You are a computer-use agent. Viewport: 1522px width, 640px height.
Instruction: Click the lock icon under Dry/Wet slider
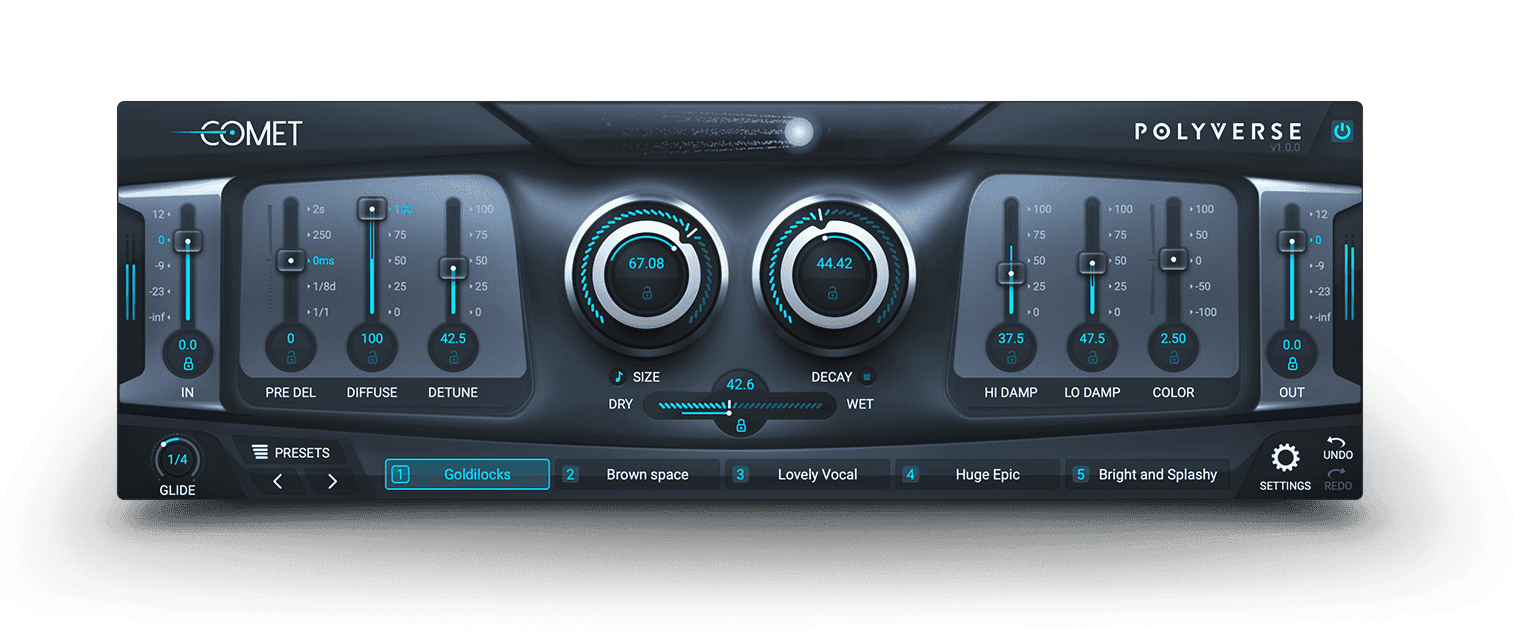click(740, 426)
